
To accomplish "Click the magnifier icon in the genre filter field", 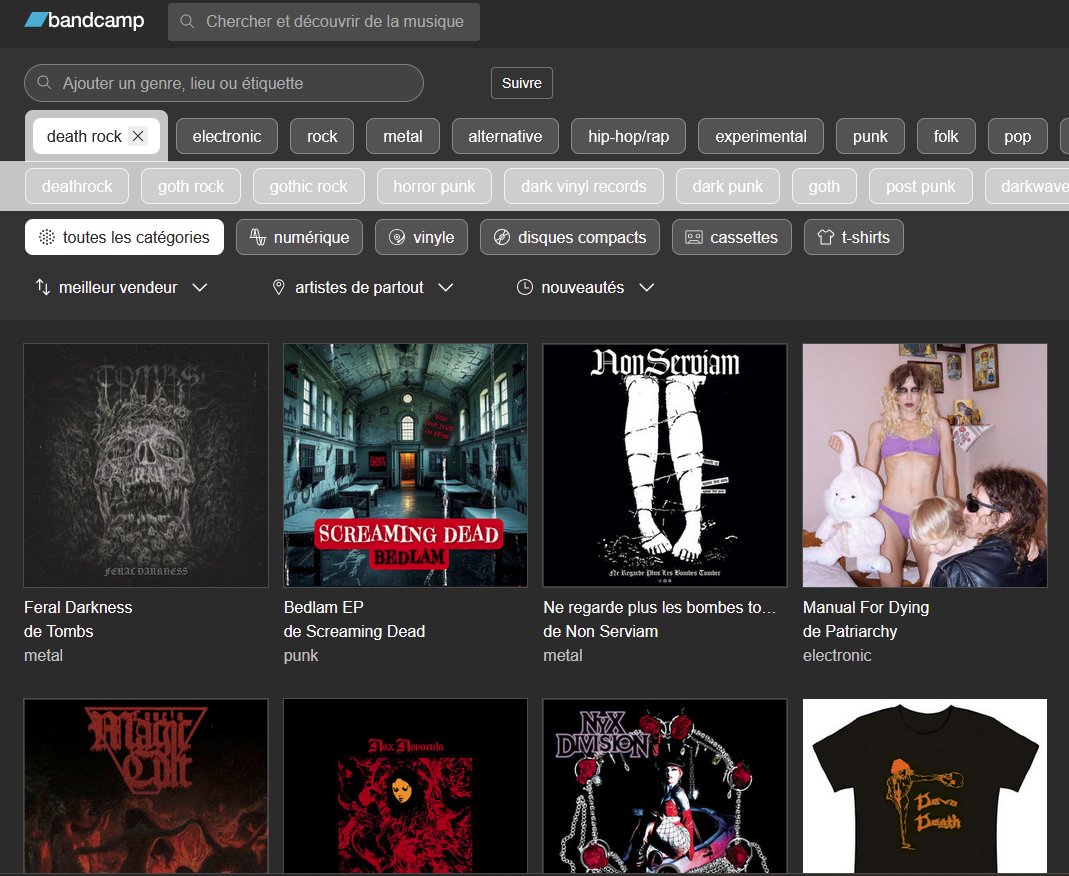I will tap(44, 82).
